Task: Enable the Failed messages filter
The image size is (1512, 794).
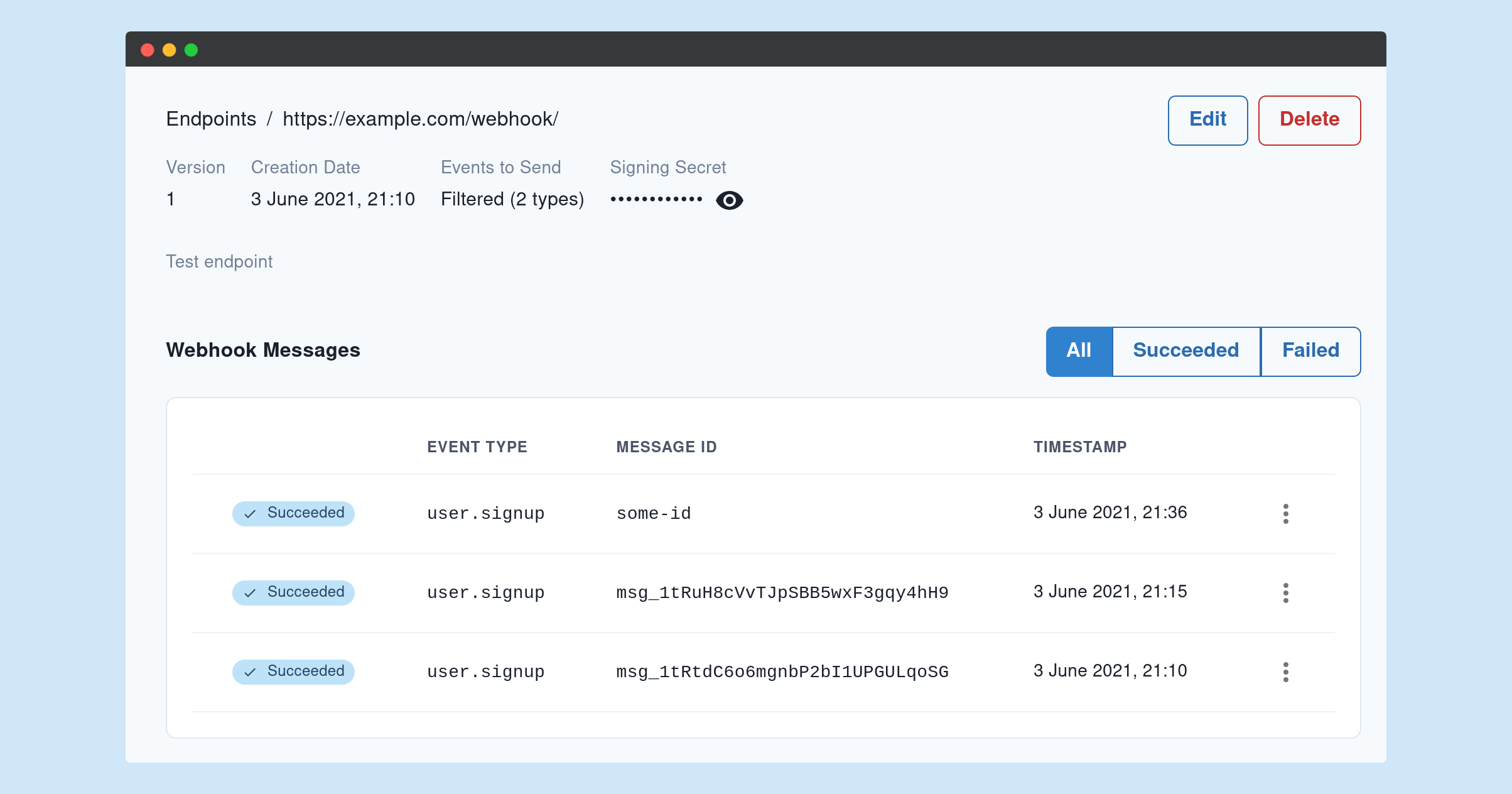Action: pyautogui.click(x=1310, y=351)
